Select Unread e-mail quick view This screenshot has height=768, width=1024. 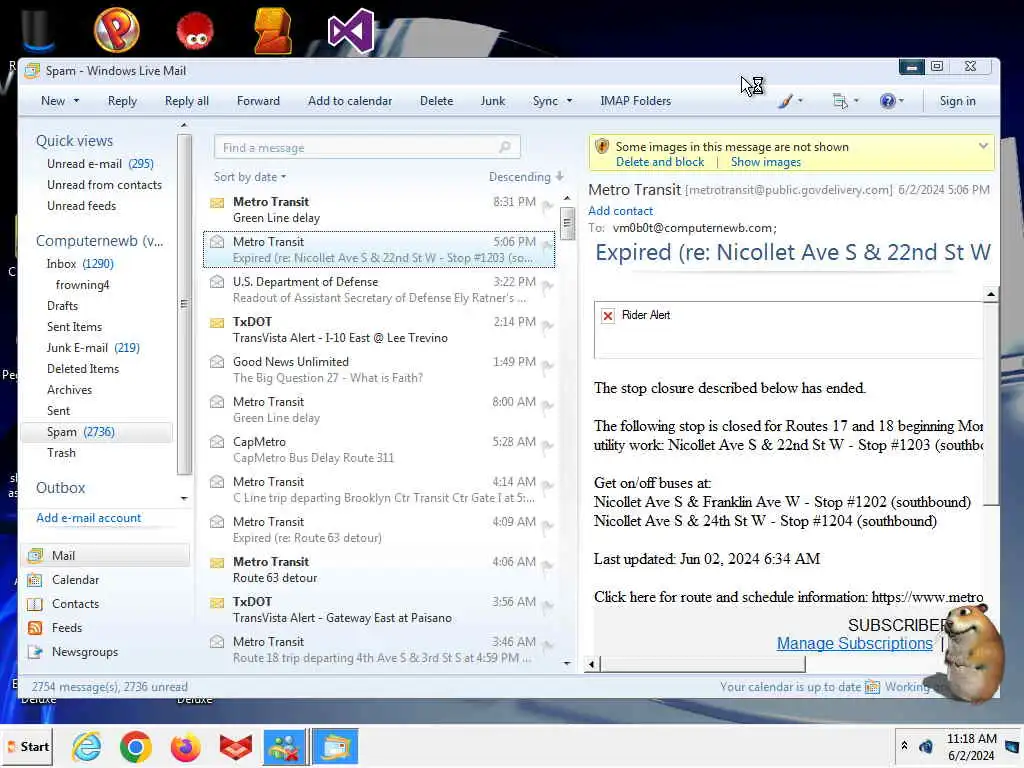tap(100, 164)
